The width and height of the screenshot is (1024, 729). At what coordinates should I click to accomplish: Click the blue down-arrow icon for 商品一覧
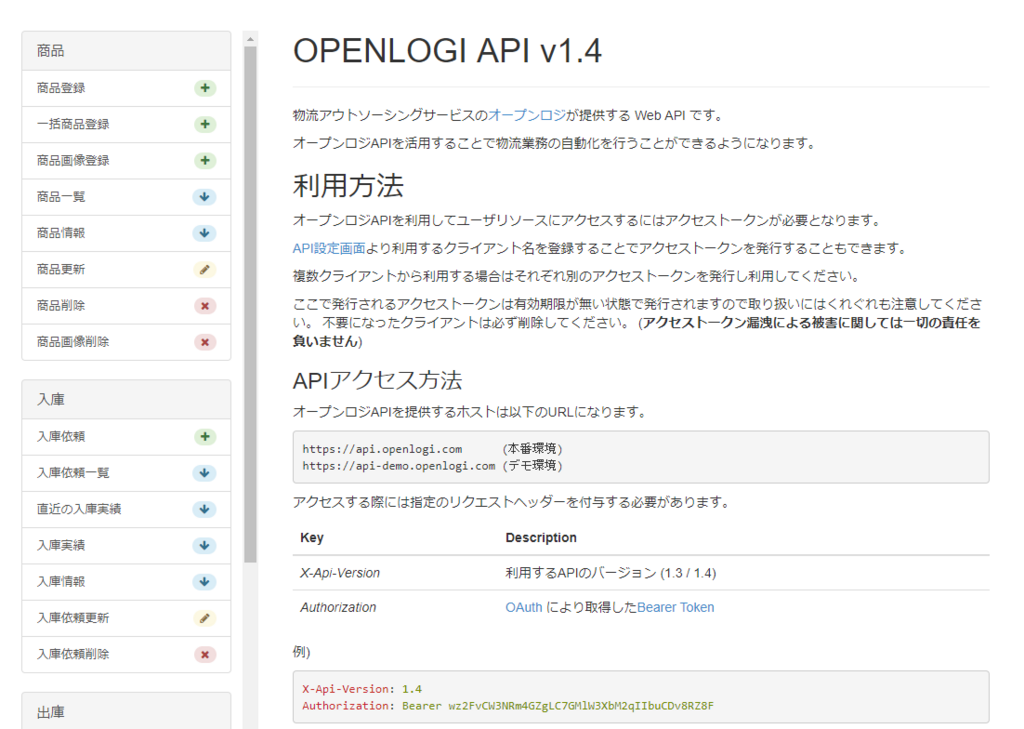pos(204,197)
